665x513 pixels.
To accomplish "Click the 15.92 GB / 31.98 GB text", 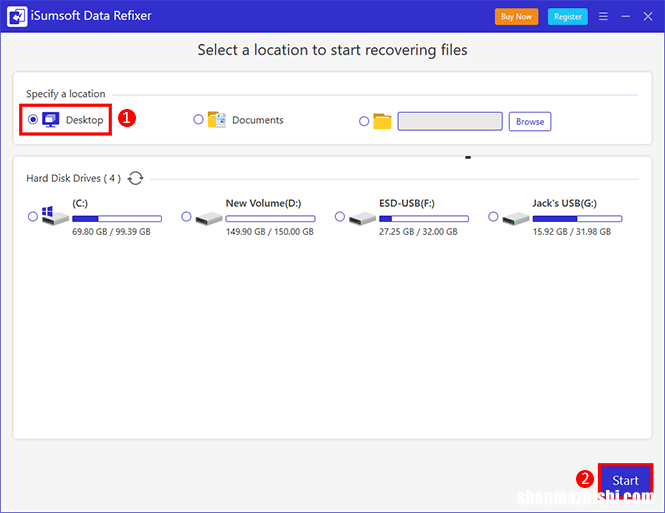I will [x=572, y=232].
